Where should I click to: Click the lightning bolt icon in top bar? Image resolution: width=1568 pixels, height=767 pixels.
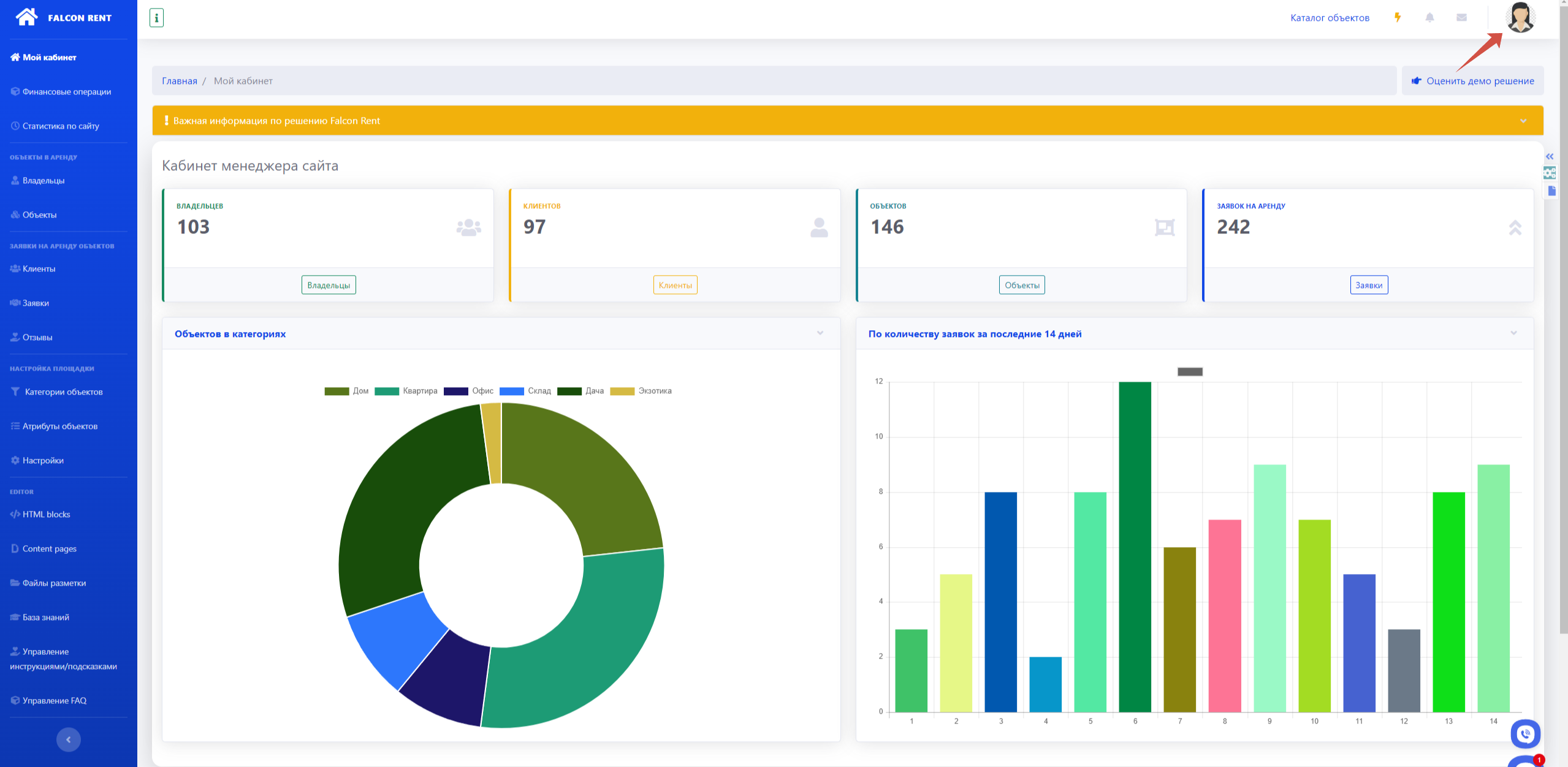point(1398,18)
